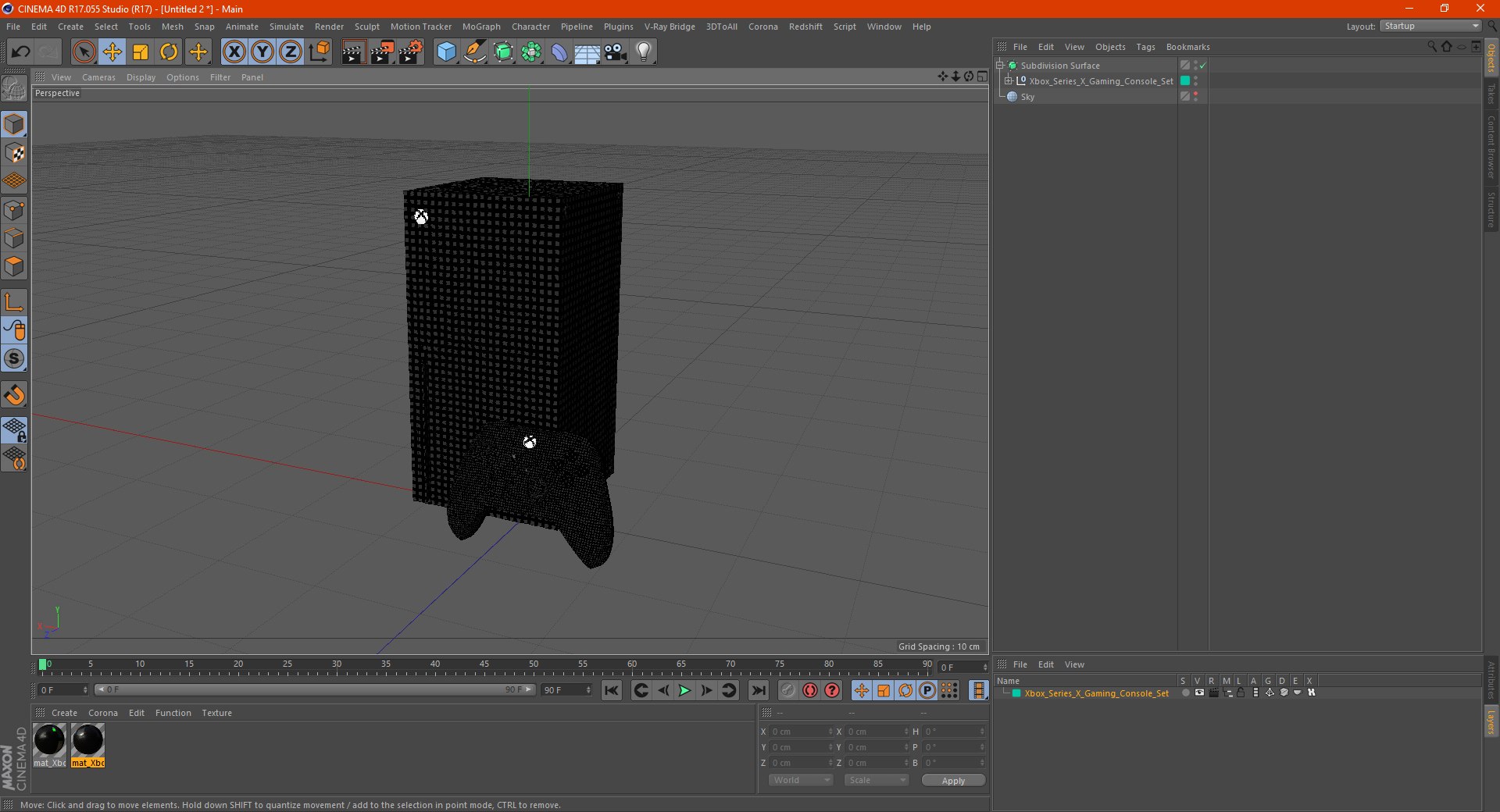Toggle Subdivision Surface enable checkmark
1500x812 pixels.
pos(1203,66)
